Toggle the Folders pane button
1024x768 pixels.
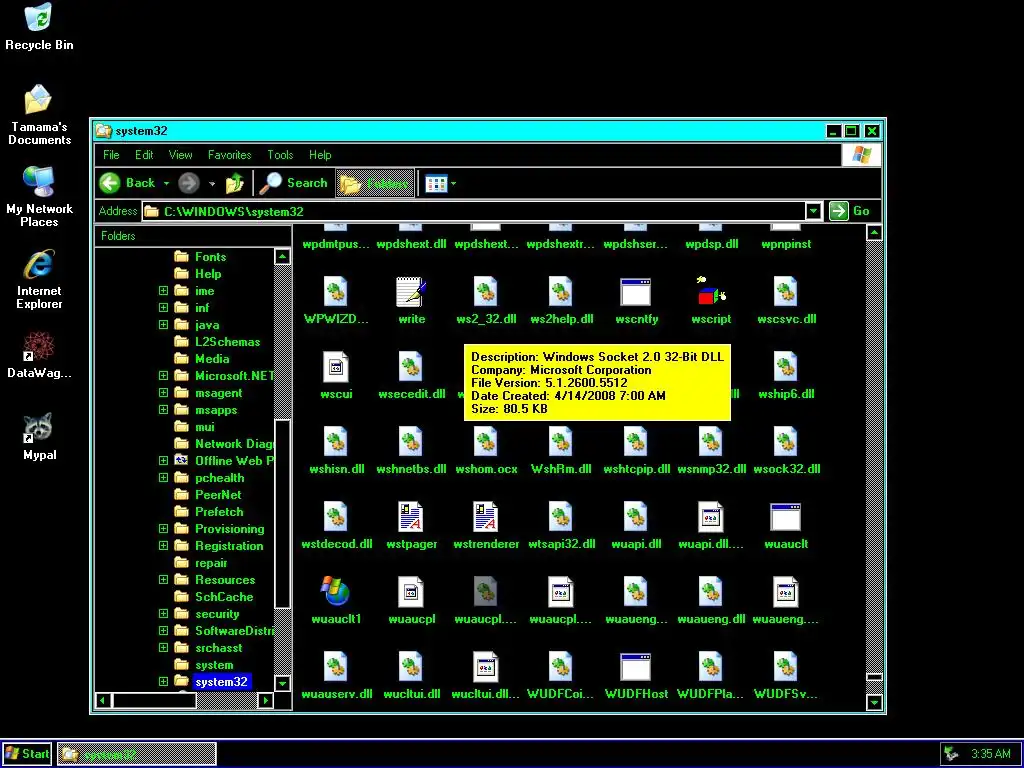pyautogui.click(x=375, y=184)
